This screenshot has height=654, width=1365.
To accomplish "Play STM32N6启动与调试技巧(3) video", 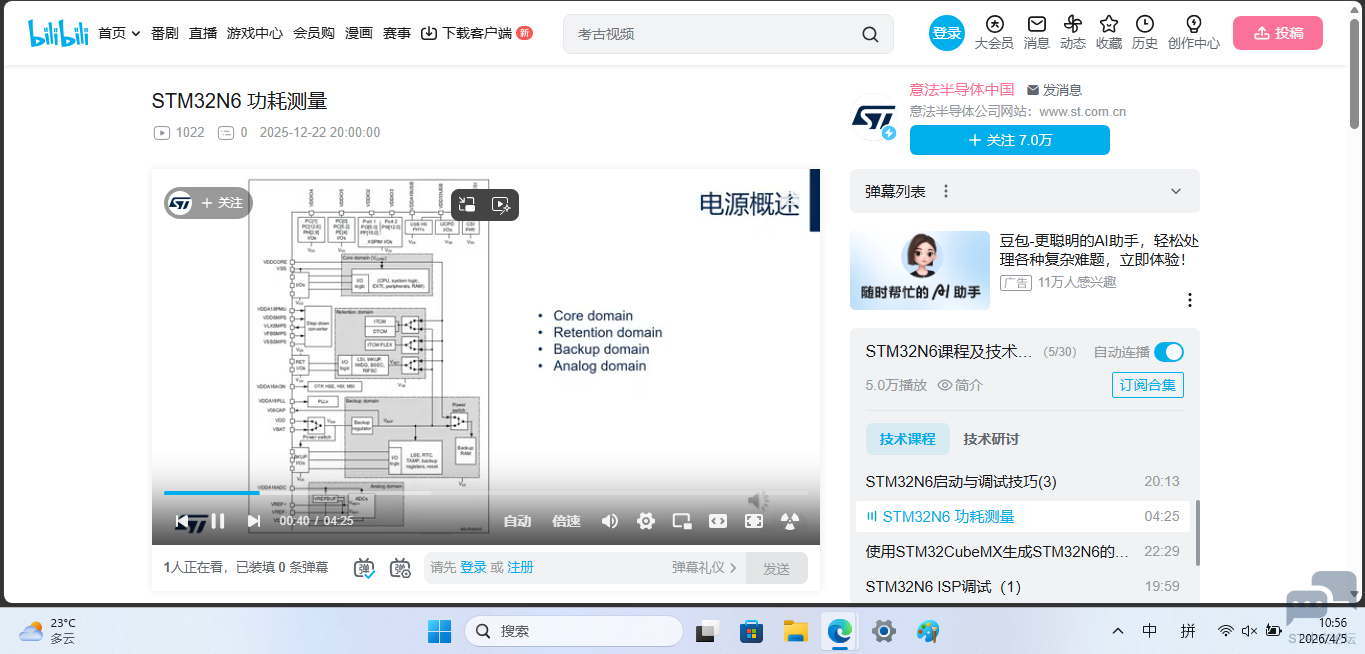I will coord(1023,482).
